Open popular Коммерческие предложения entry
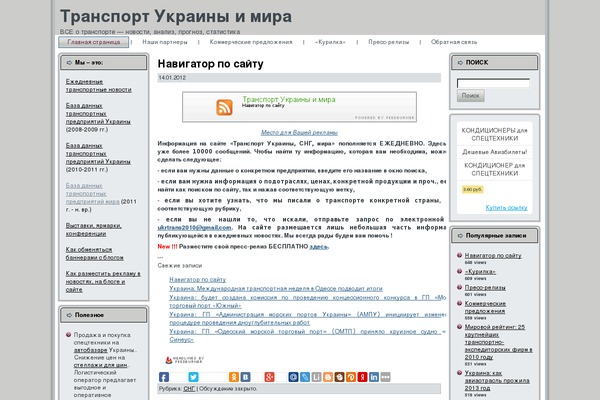This screenshot has width=600, height=400. [485, 307]
